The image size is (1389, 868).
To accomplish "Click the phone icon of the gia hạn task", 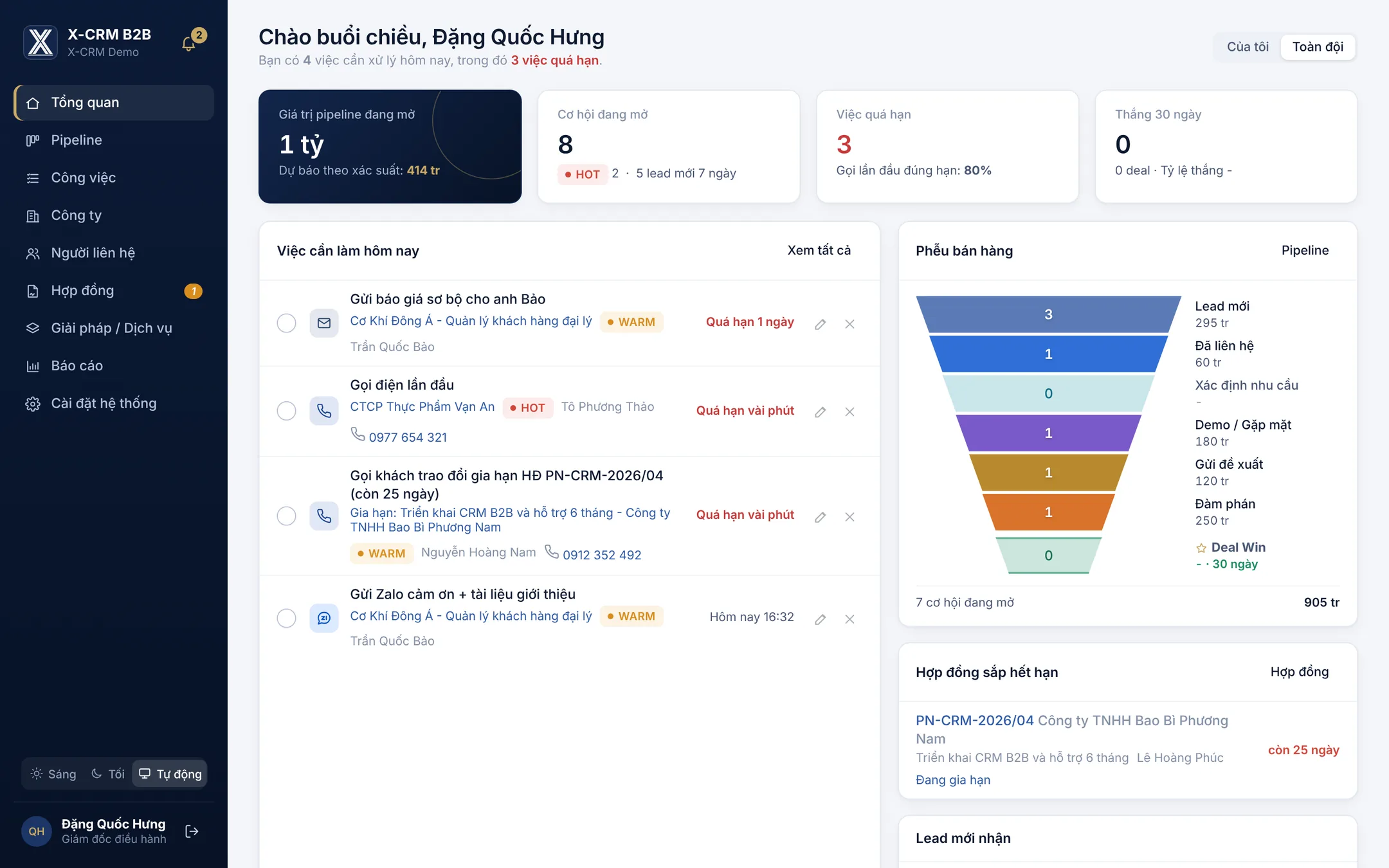I will point(324,516).
